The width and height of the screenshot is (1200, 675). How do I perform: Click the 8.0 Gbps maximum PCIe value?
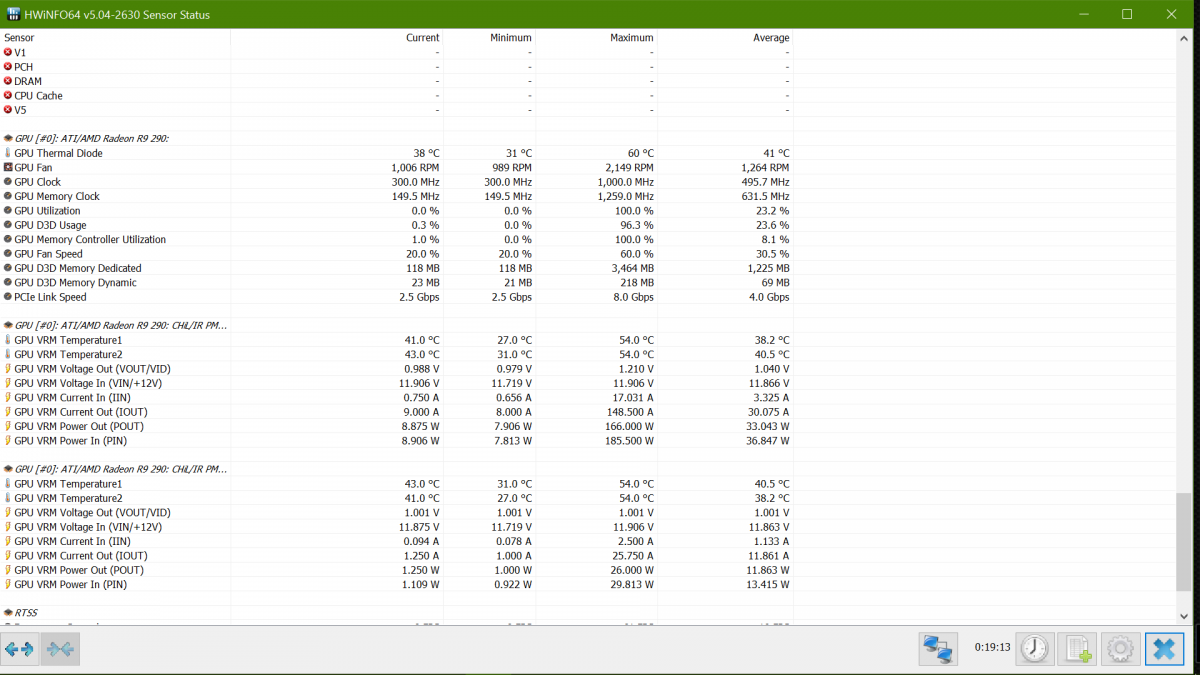633,297
